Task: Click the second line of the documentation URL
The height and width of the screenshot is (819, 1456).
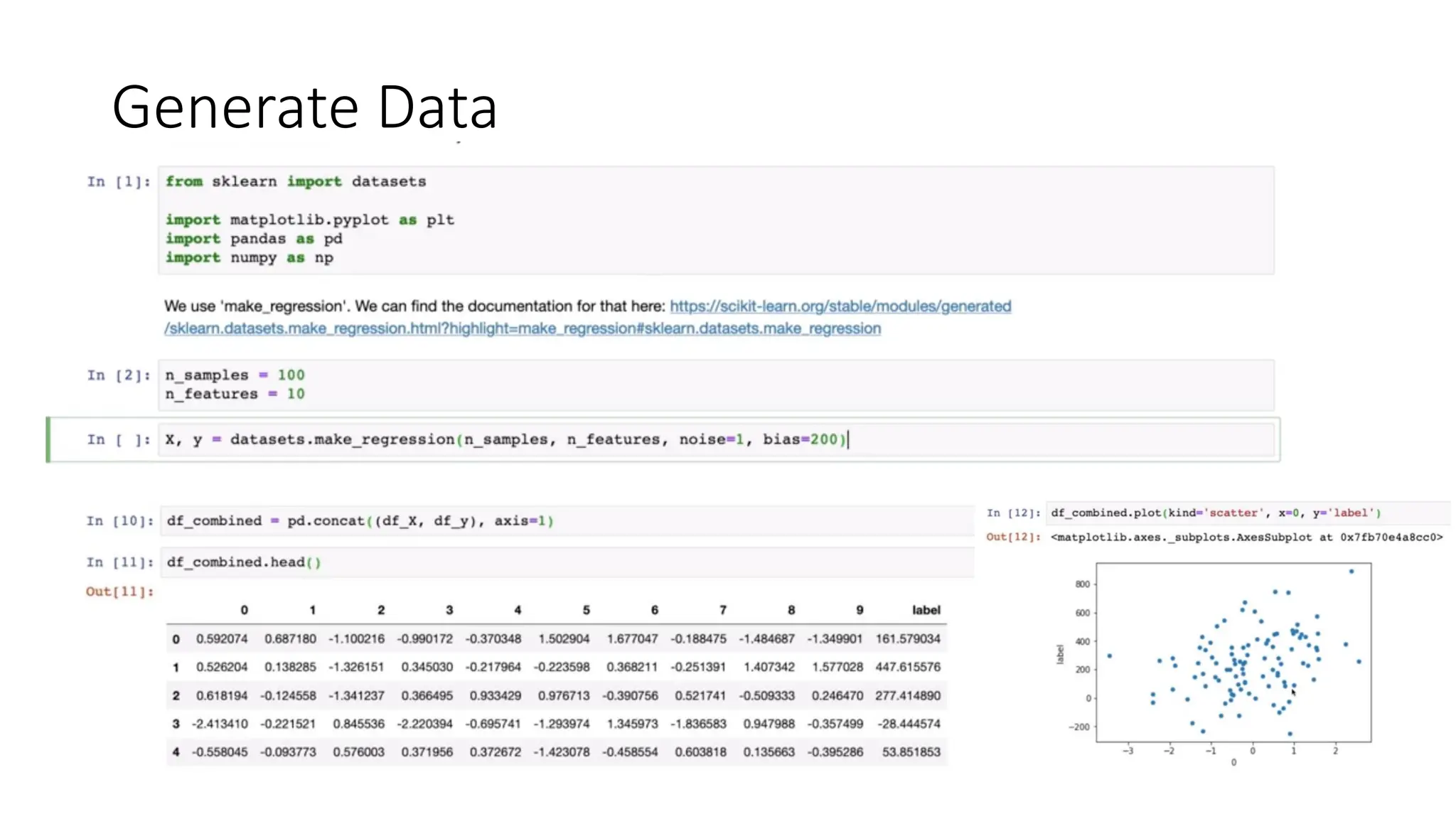Action: pos(523,328)
